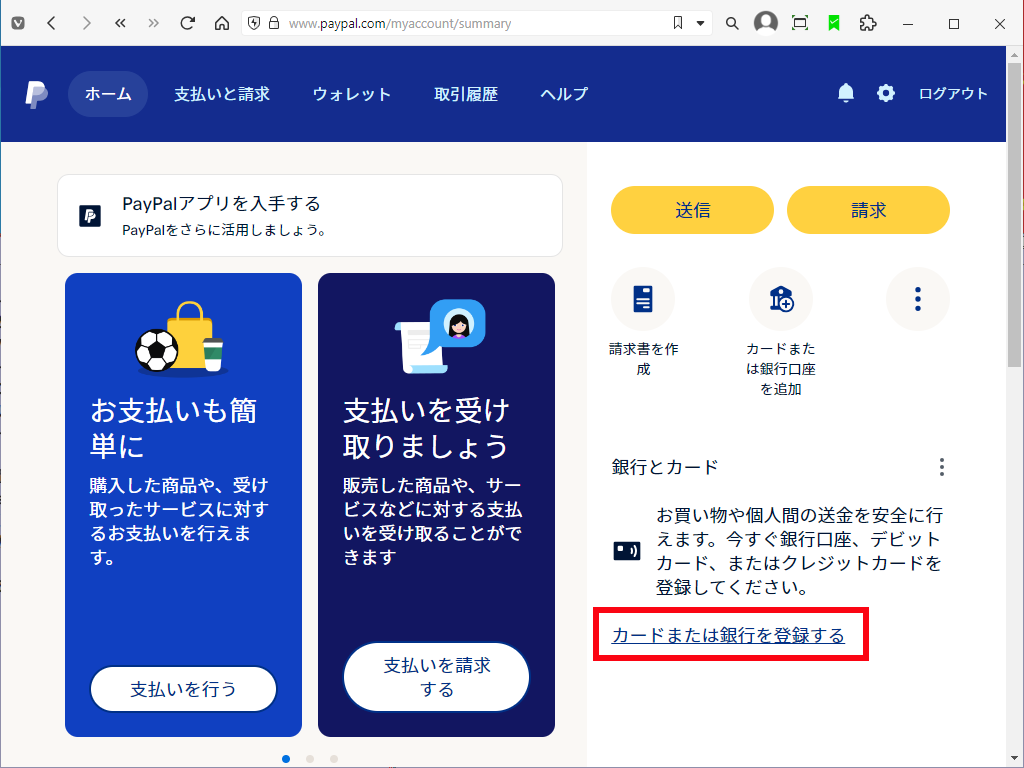Open account settings gear icon
Screen dimensions: 1024x768
pyautogui.click(x=886, y=93)
